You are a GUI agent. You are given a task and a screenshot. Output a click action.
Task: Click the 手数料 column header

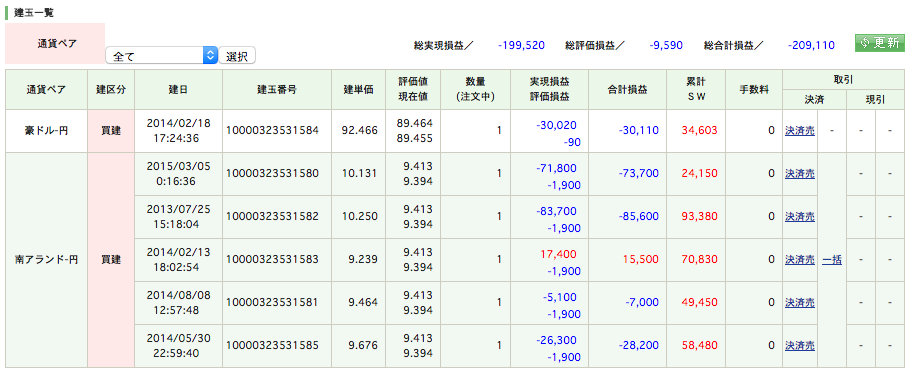coord(754,89)
